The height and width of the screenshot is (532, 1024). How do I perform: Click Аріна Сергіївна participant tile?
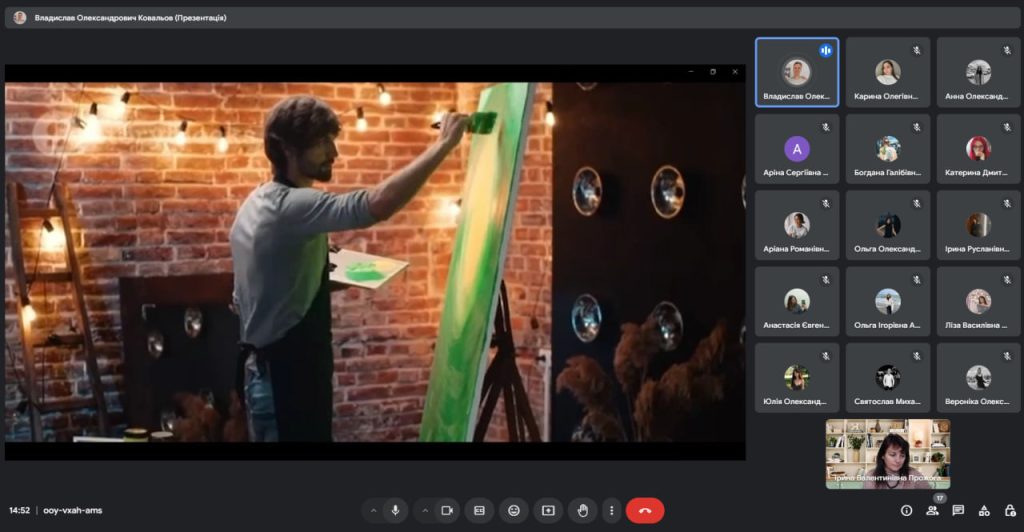click(x=796, y=149)
